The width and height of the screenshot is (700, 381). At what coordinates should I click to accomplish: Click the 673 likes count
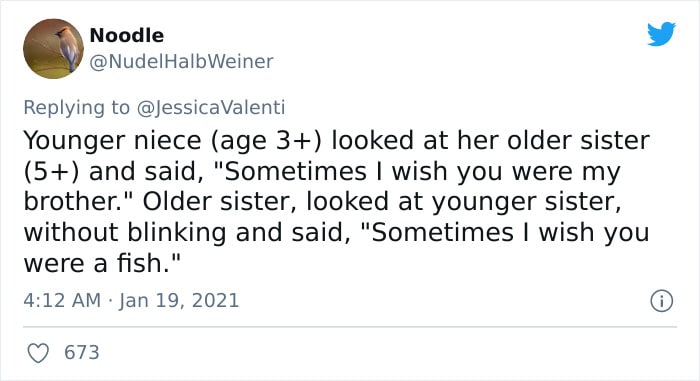82,352
